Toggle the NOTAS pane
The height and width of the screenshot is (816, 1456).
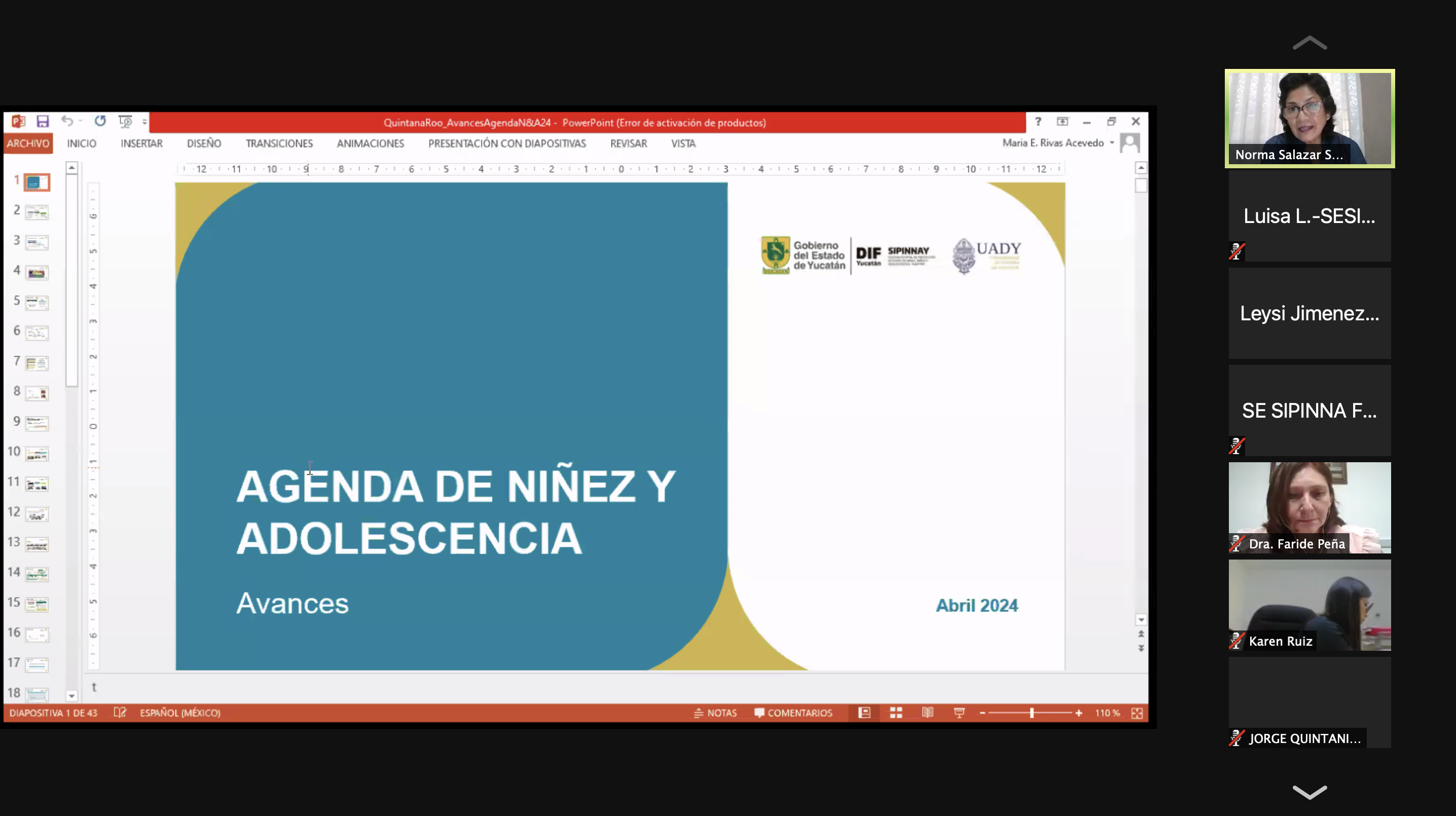tap(715, 713)
